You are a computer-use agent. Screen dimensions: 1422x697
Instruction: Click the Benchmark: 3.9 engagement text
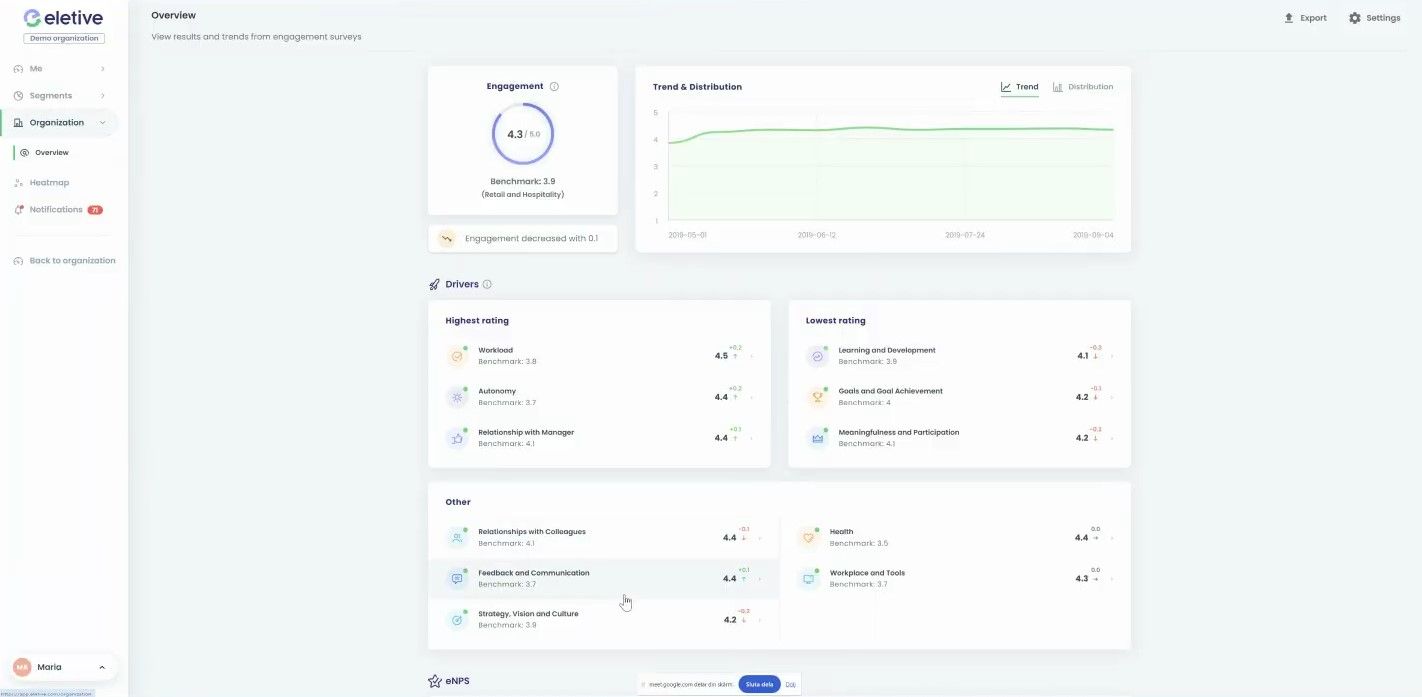tap(523, 182)
